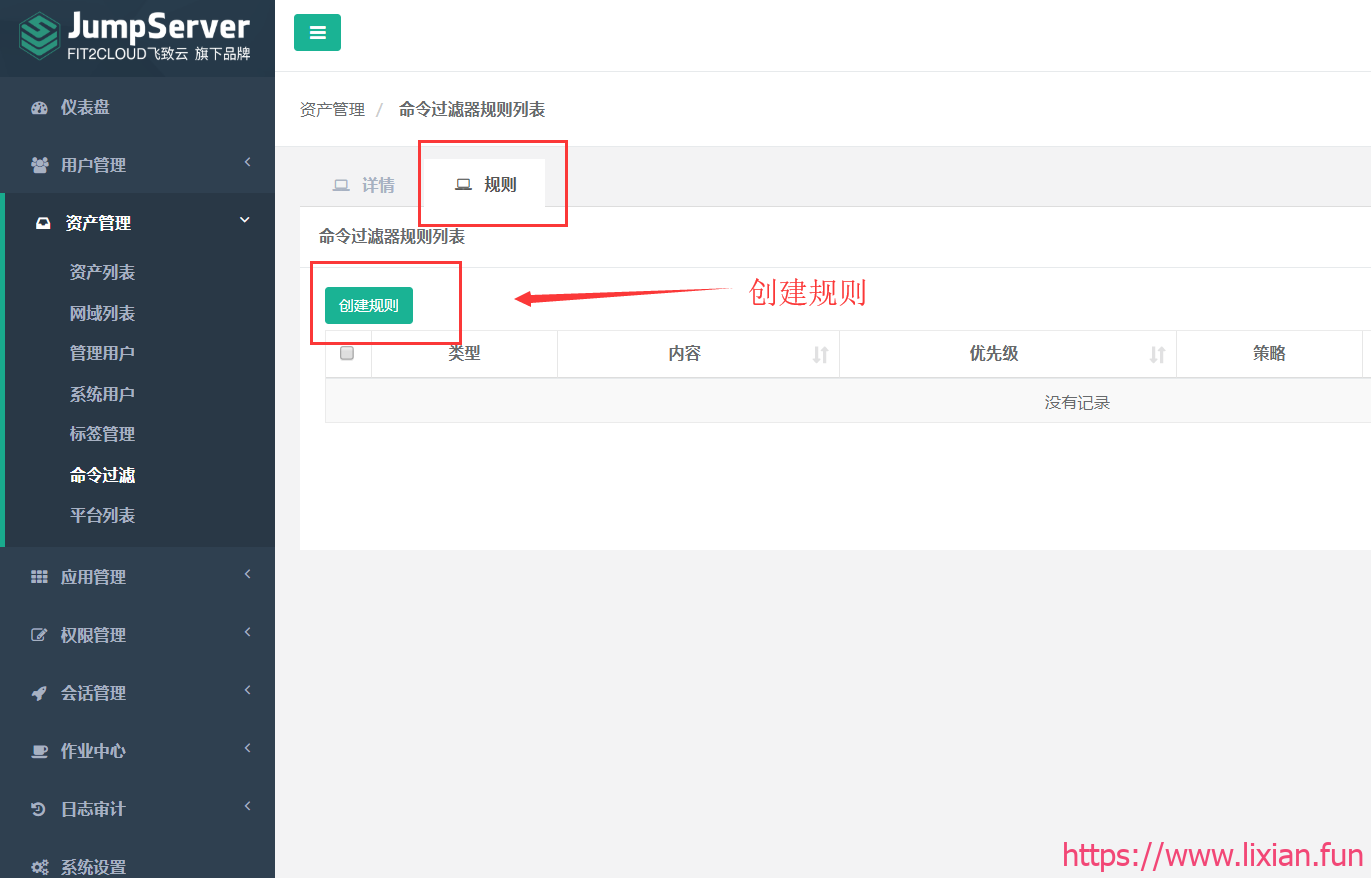Screen dimensions: 1371x878
Task: Open 管理用户 in the sidebar
Action: point(102,354)
